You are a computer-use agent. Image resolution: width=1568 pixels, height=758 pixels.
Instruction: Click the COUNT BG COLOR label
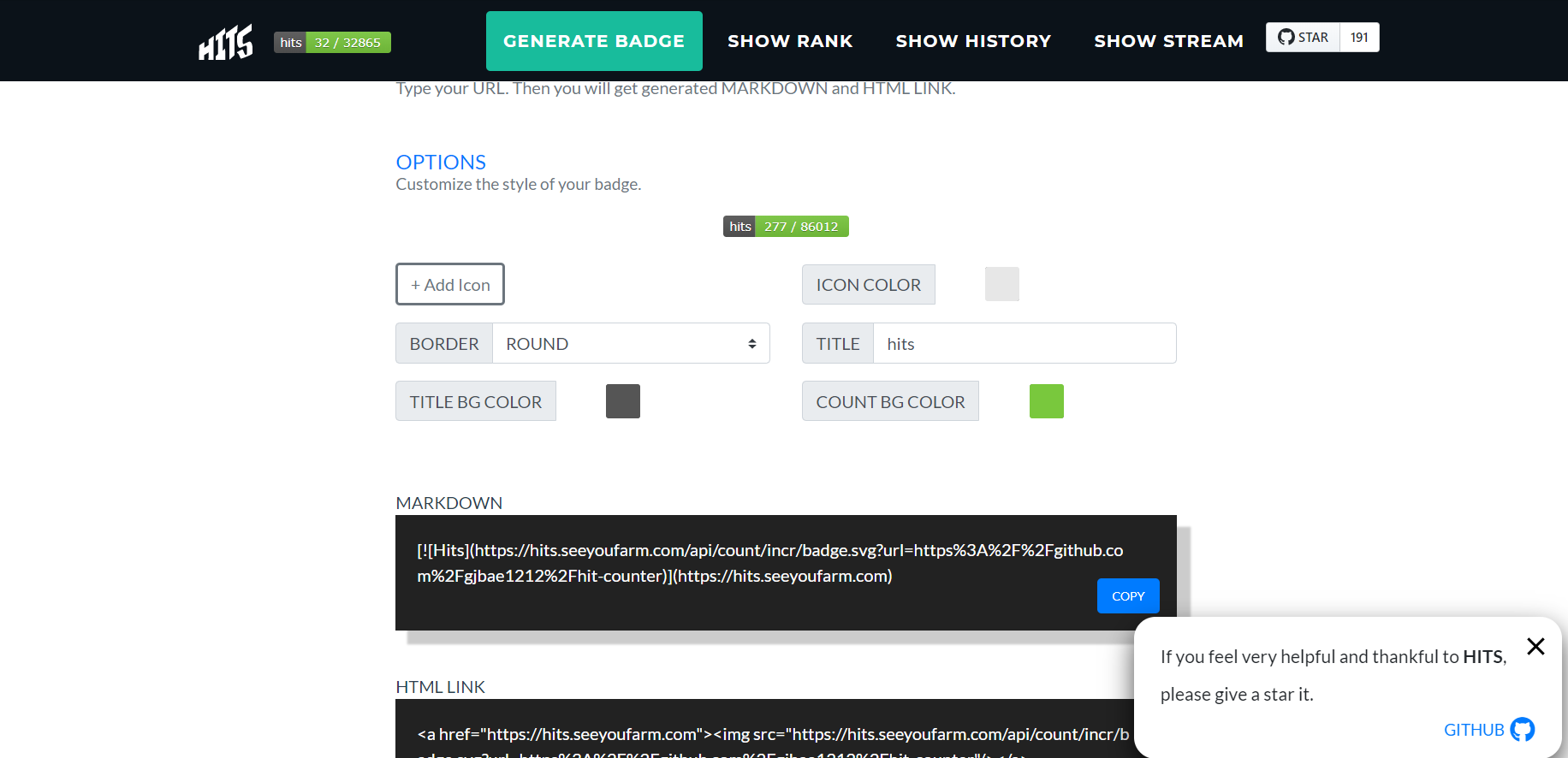point(890,401)
